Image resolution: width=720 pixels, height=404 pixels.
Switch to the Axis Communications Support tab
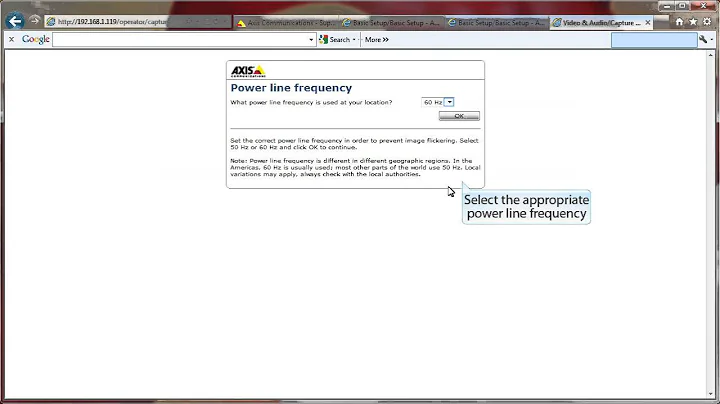tap(286, 22)
